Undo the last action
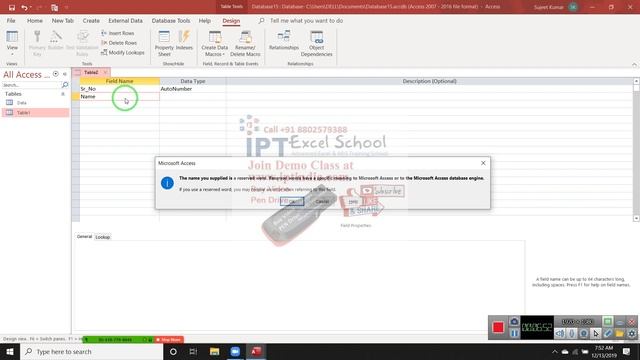Viewport: 640px width, 360px height. 24,7
